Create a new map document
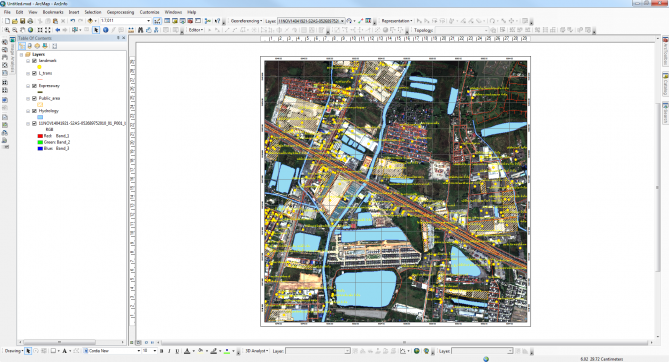 coord(7,21)
